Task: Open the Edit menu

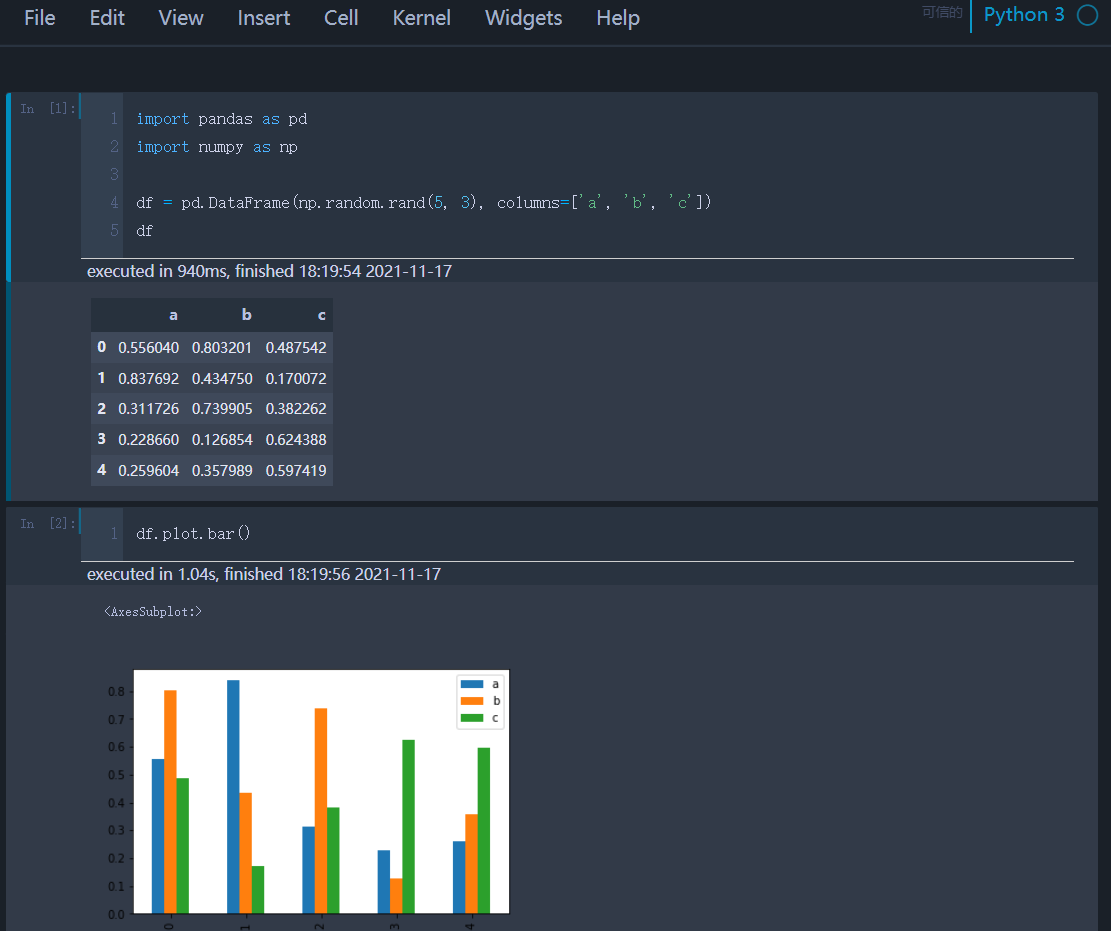Action: [107, 18]
